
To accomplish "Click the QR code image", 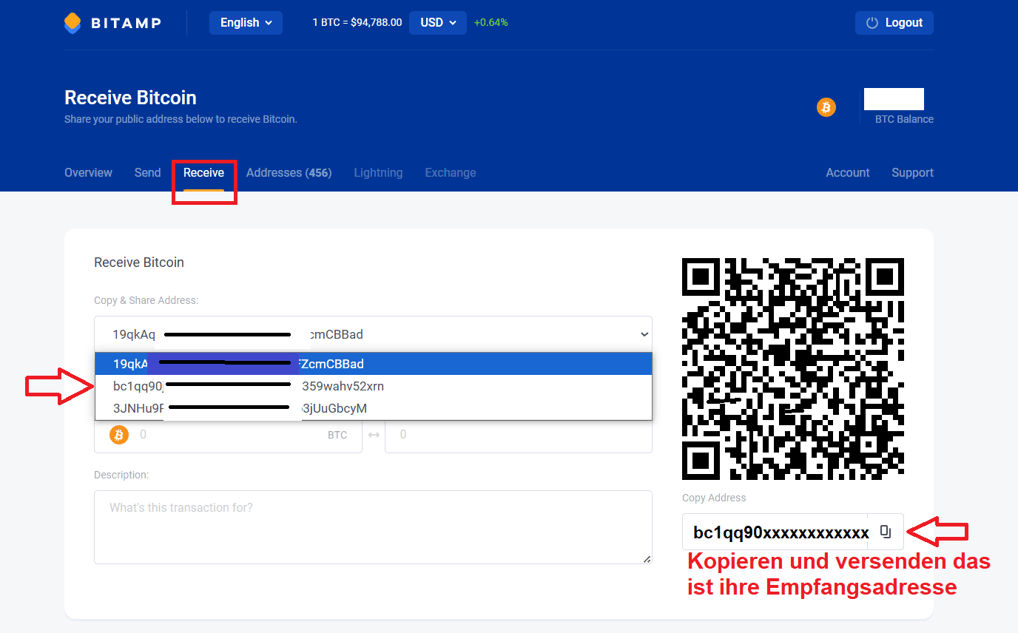I will (x=793, y=369).
